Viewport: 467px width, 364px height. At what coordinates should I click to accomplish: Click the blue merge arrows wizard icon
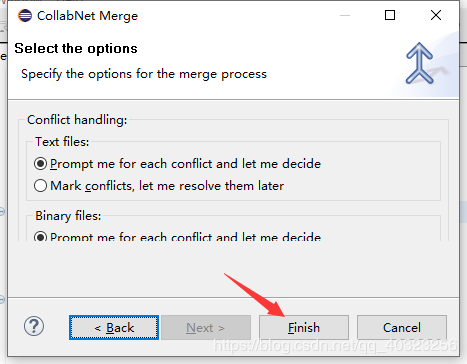420,63
